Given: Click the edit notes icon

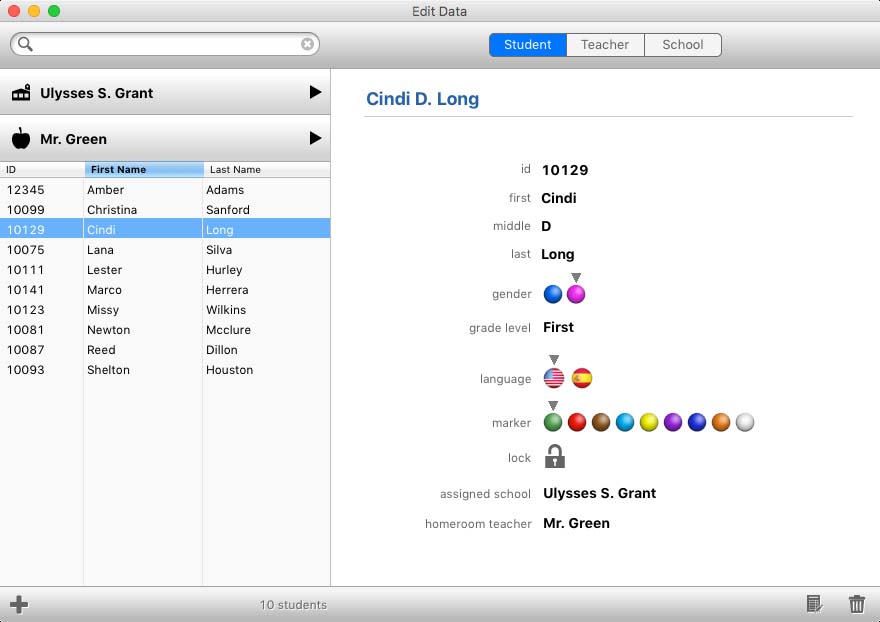Looking at the screenshot, I should point(814,604).
